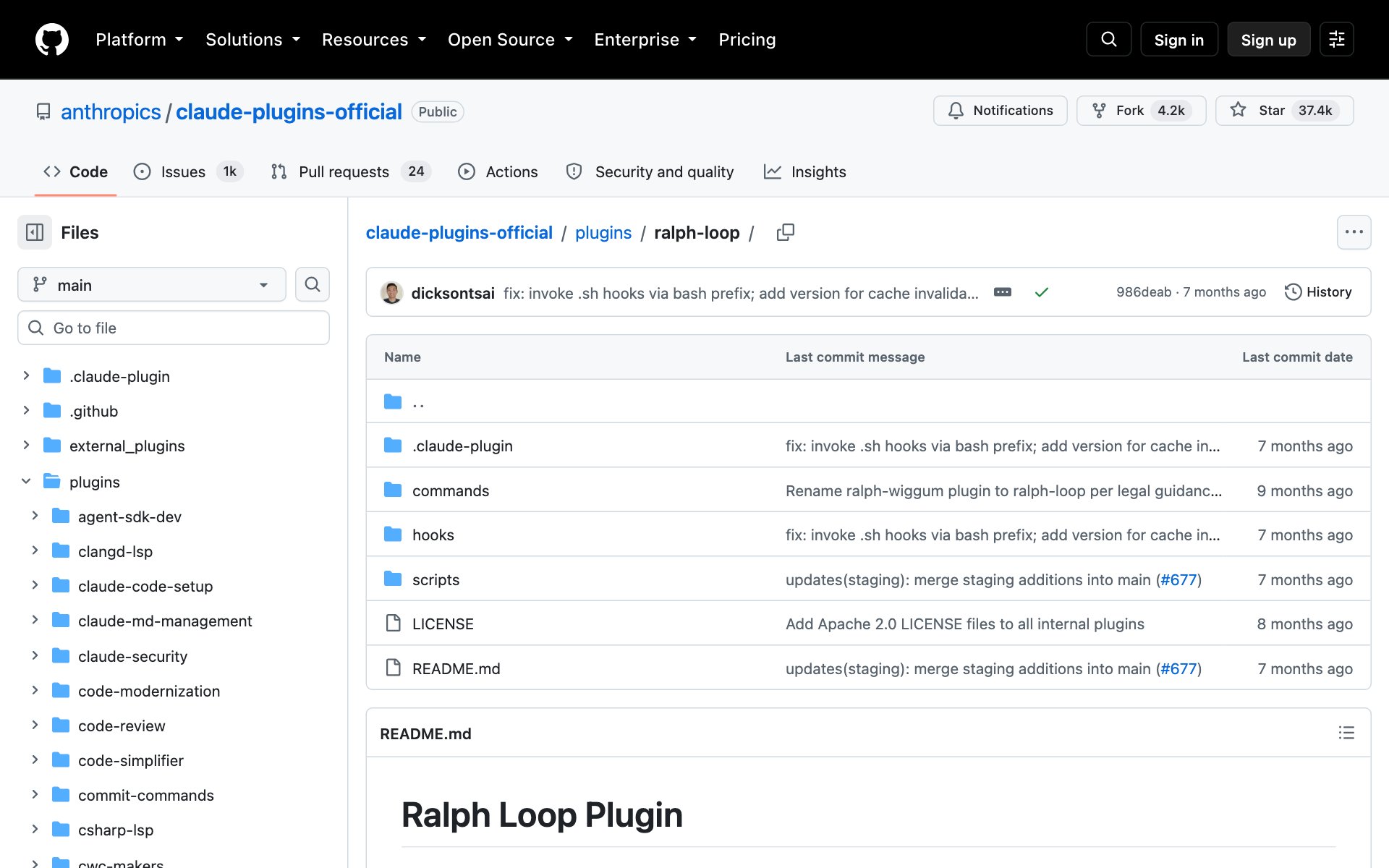Open the #677 link in scripts row
1389x868 pixels.
point(1178,579)
